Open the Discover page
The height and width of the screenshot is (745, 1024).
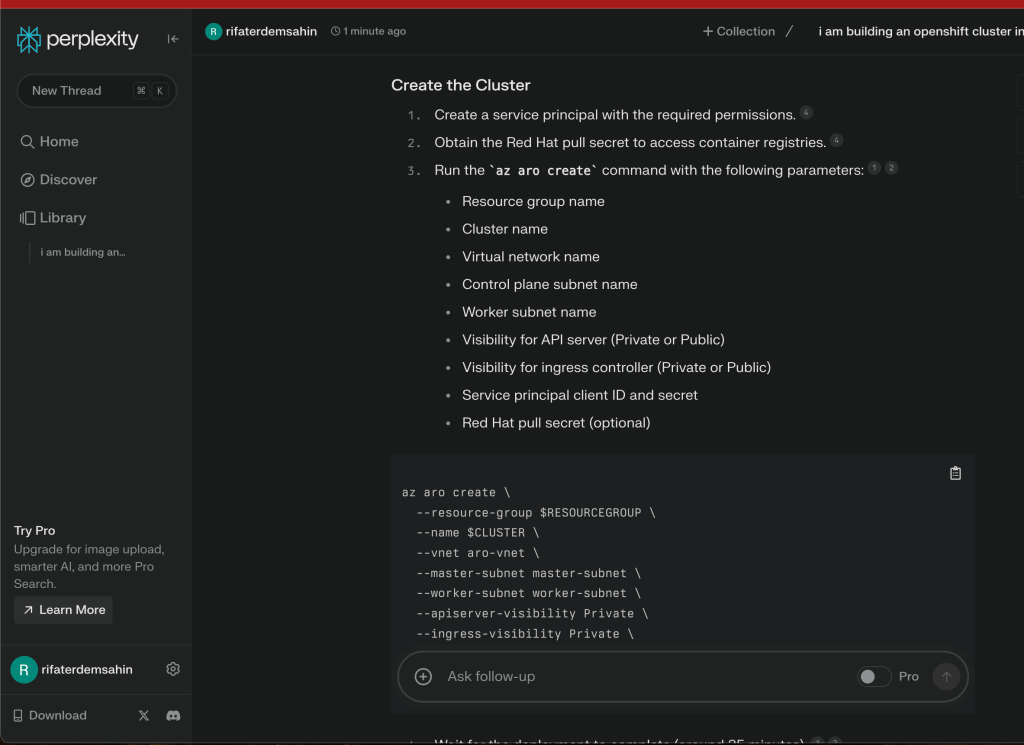click(58, 180)
